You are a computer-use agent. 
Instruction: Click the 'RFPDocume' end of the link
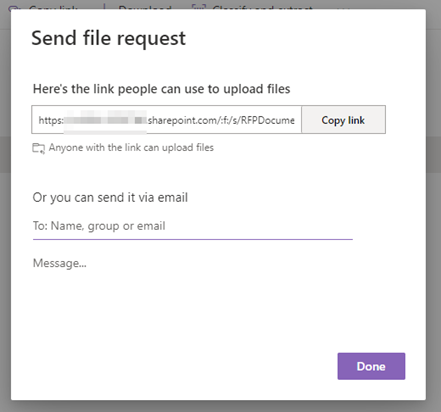(268, 120)
